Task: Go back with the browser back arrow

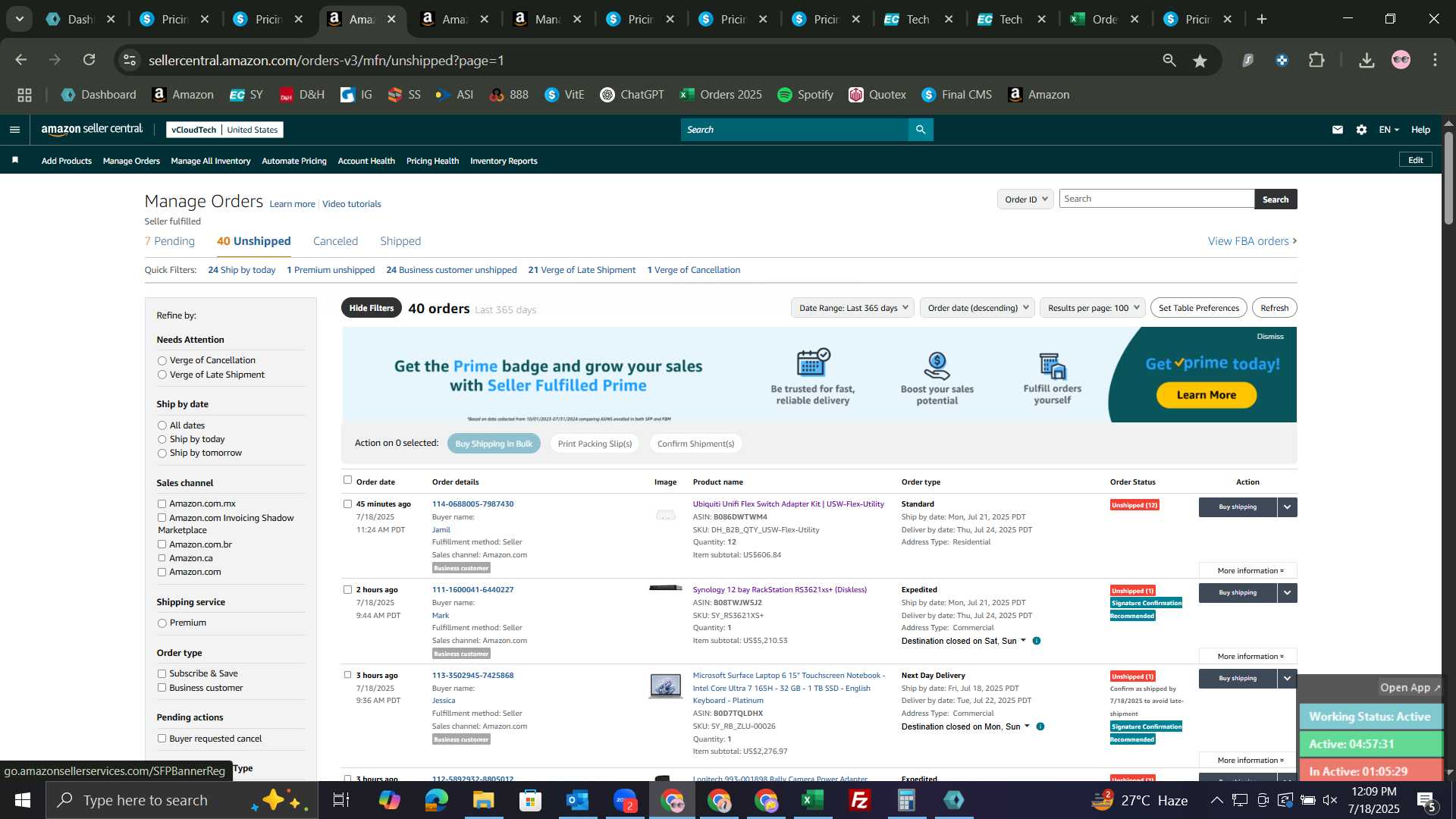Action: (x=20, y=60)
